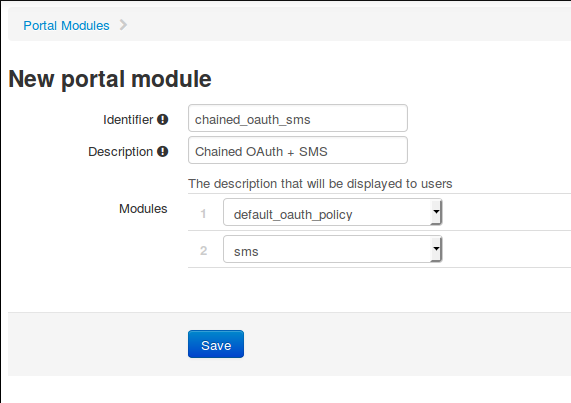Viewport: 571px width, 403px height.
Task: Click help text about description displayed to users
Action: pos(320,184)
